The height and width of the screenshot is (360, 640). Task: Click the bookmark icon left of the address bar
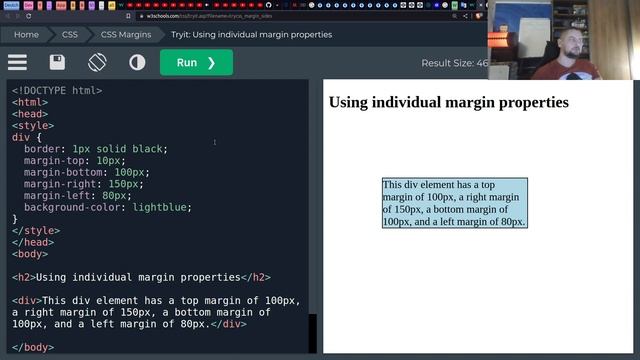pyautogui.click(x=129, y=16)
